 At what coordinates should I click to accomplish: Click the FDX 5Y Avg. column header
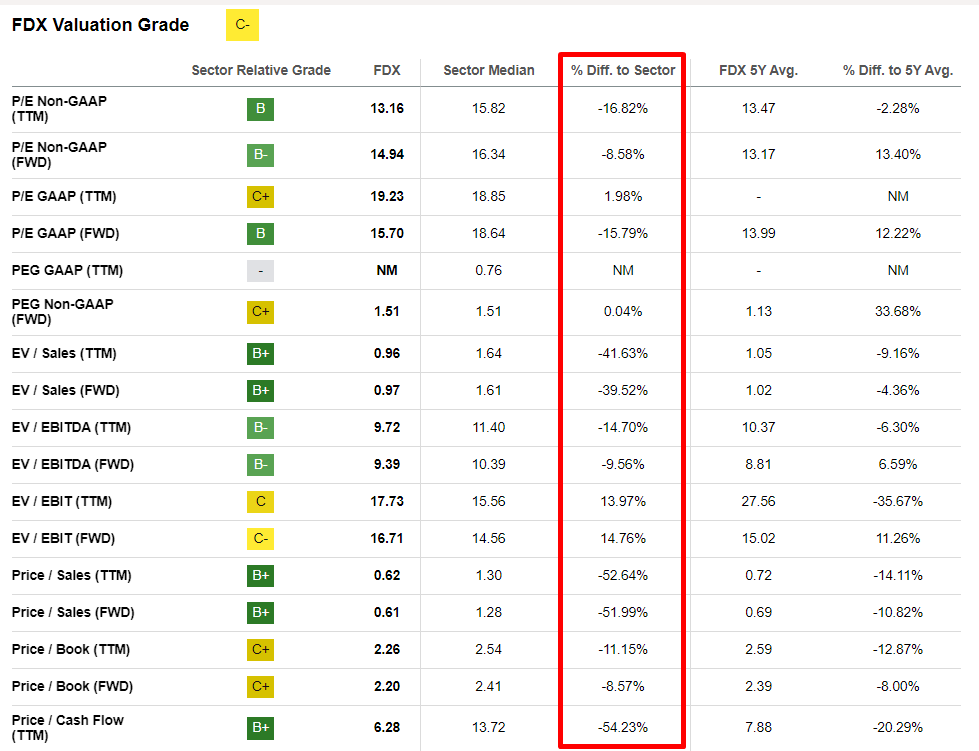click(x=758, y=70)
